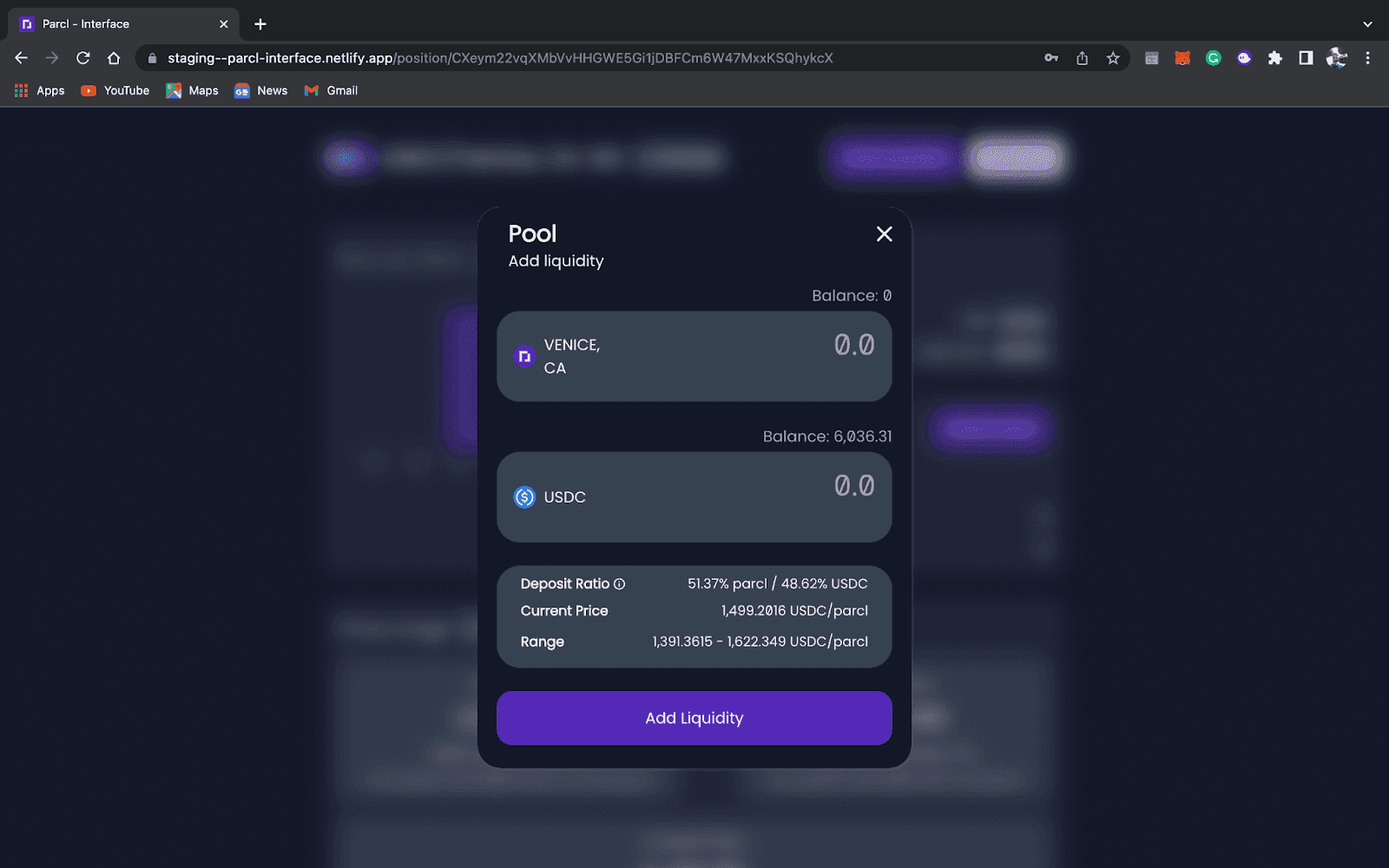Close the Pool add liquidity dialog
Viewport: 1389px width, 868px height.
[884, 233]
